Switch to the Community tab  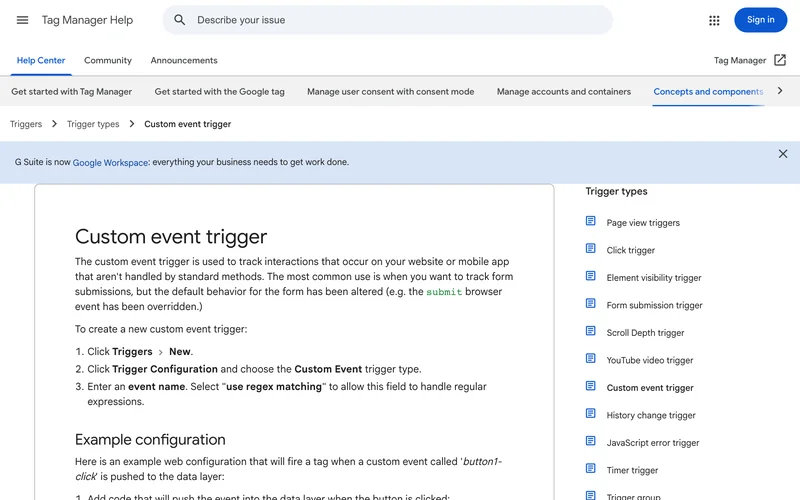[108, 60]
